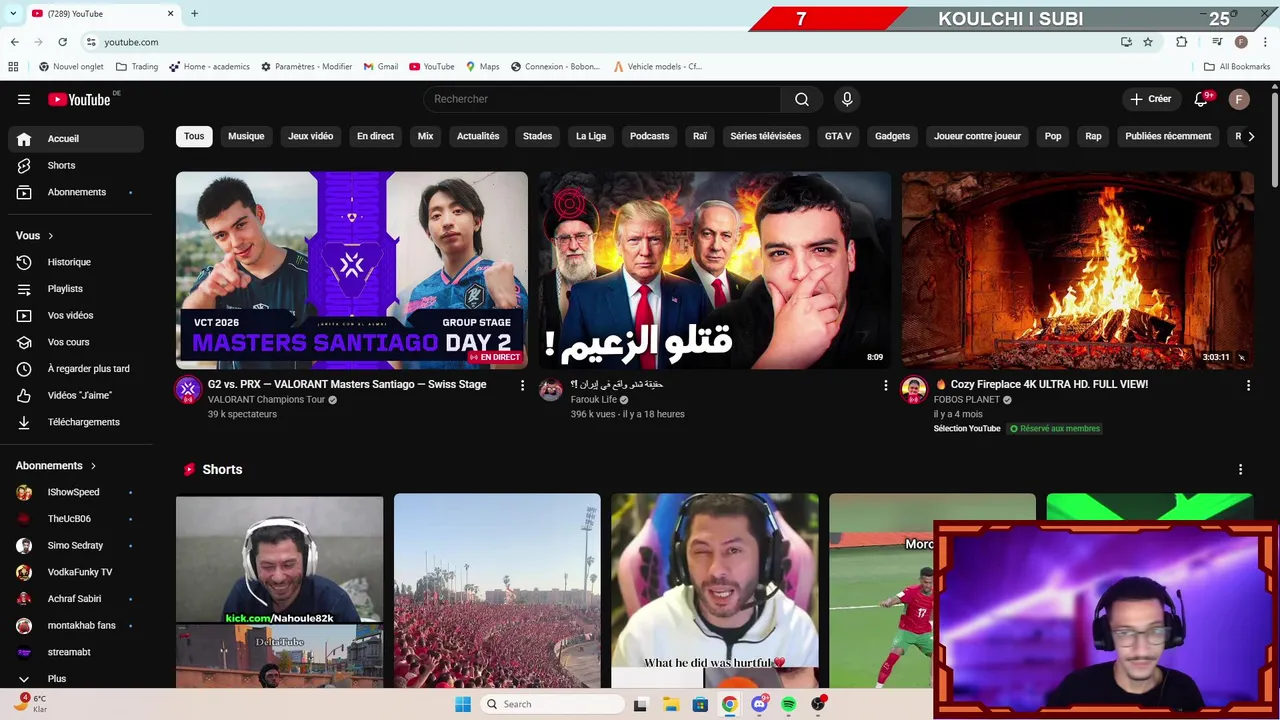Open the Maps bookmark
This screenshot has width=1280, height=720.
(483, 67)
